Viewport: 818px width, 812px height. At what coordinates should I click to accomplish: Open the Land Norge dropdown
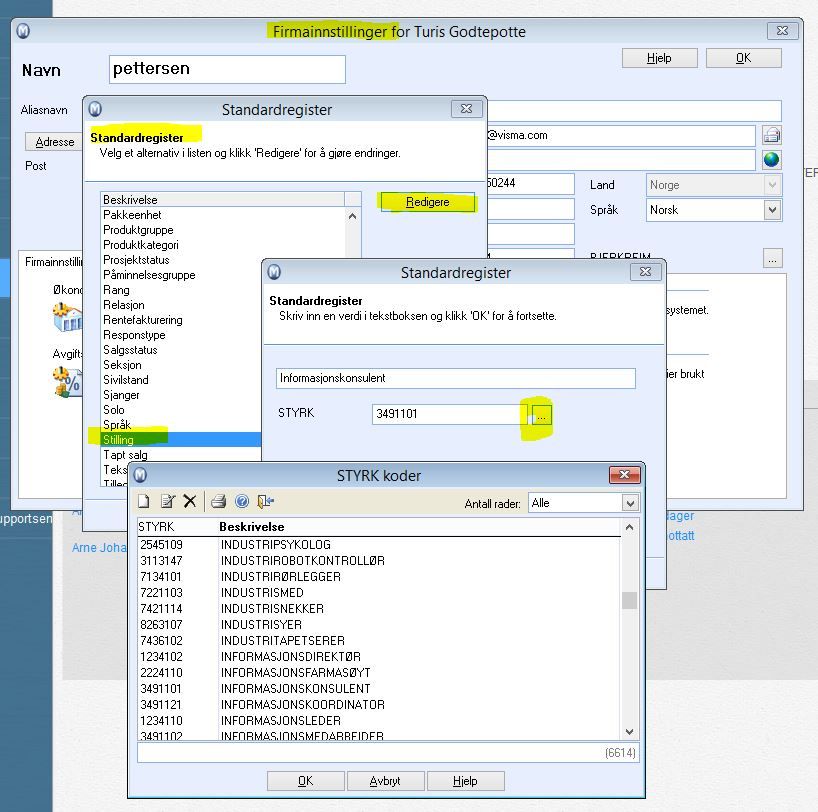coord(772,185)
